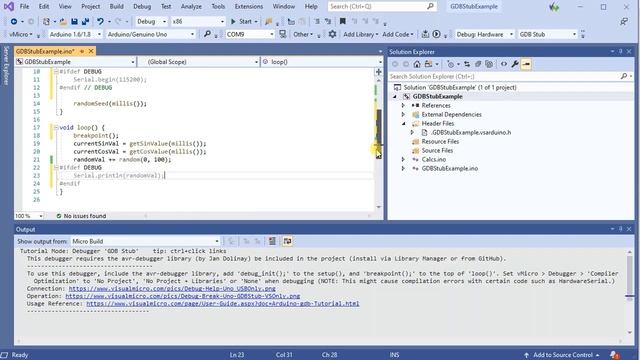Viewport: 640px width, 360px height.
Task: Open the Server Explorer side tab
Action: click(x=6, y=65)
